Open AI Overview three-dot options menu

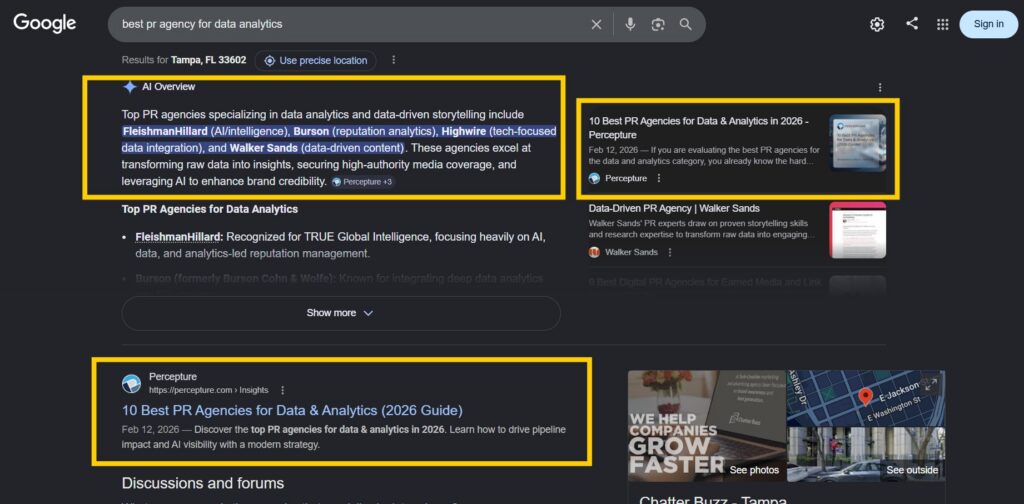[x=880, y=88]
